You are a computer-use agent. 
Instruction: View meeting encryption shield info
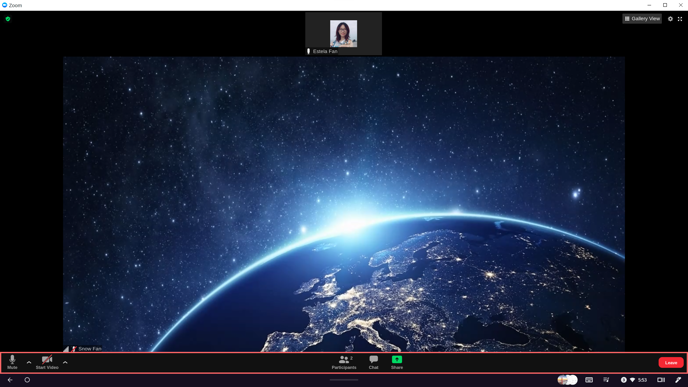(x=8, y=19)
